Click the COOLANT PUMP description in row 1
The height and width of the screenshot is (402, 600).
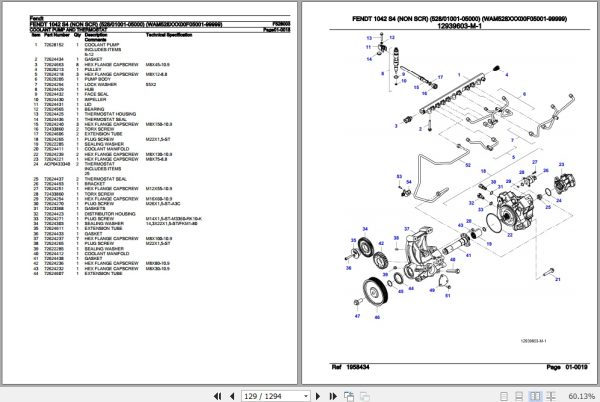point(102,45)
